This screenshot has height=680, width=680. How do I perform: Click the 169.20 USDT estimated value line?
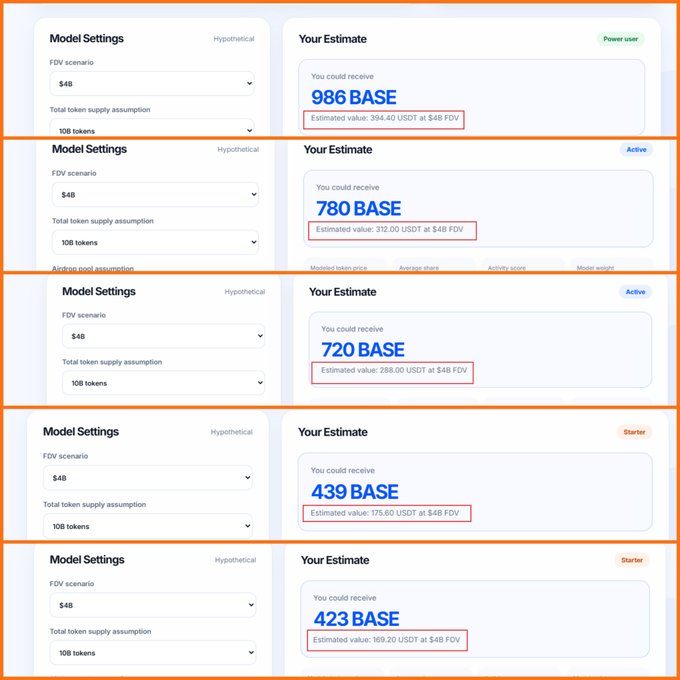[x=386, y=640]
